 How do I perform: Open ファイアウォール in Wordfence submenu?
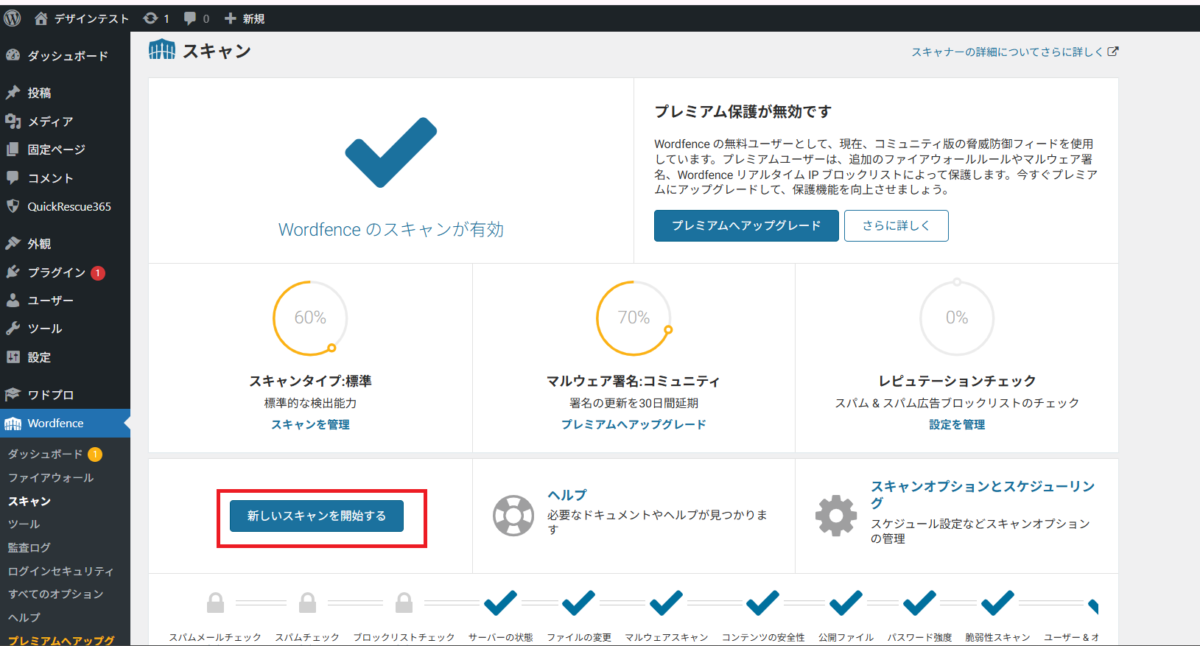pyautogui.click(x=51, y=478)
